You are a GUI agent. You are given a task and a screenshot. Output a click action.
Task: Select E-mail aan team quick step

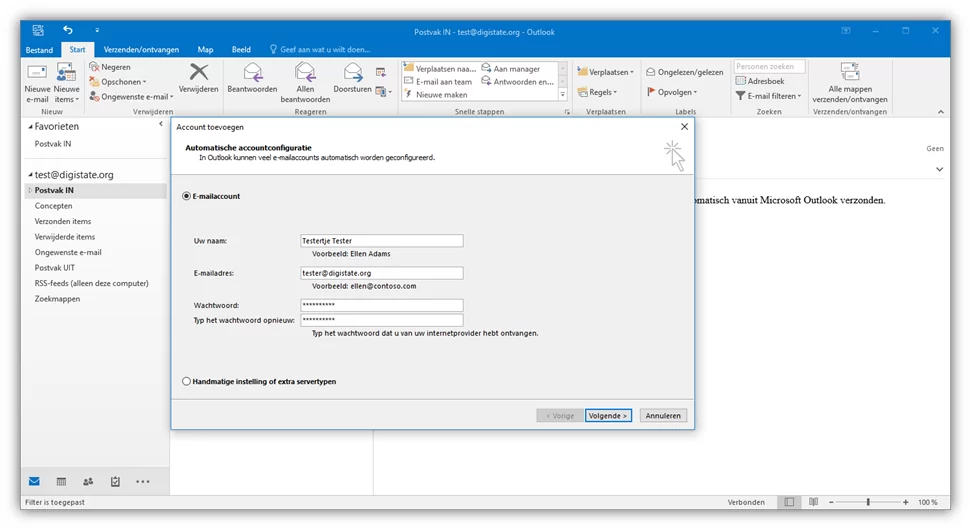[x=438, y=82]
